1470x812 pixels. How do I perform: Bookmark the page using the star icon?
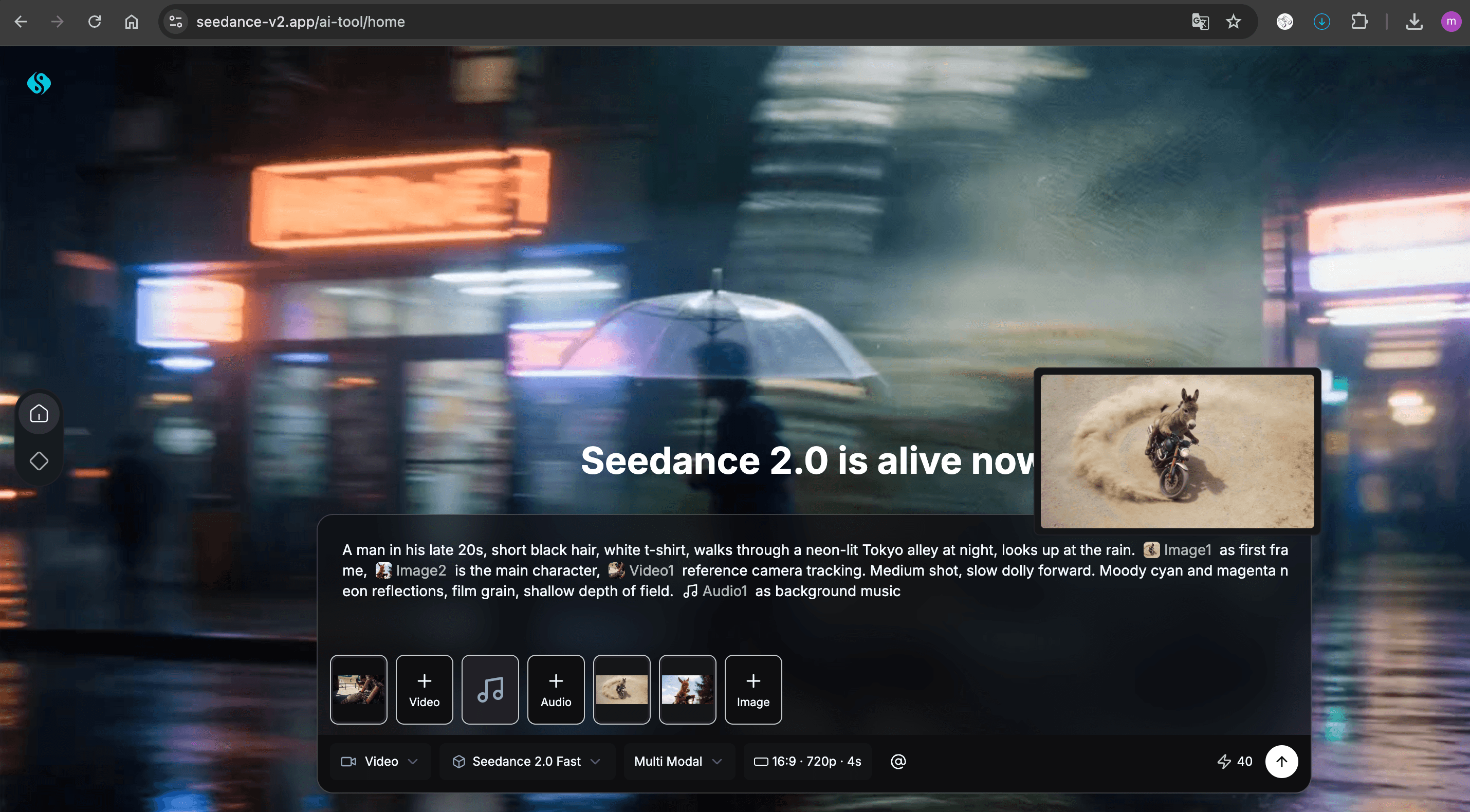click(1233, 22)
